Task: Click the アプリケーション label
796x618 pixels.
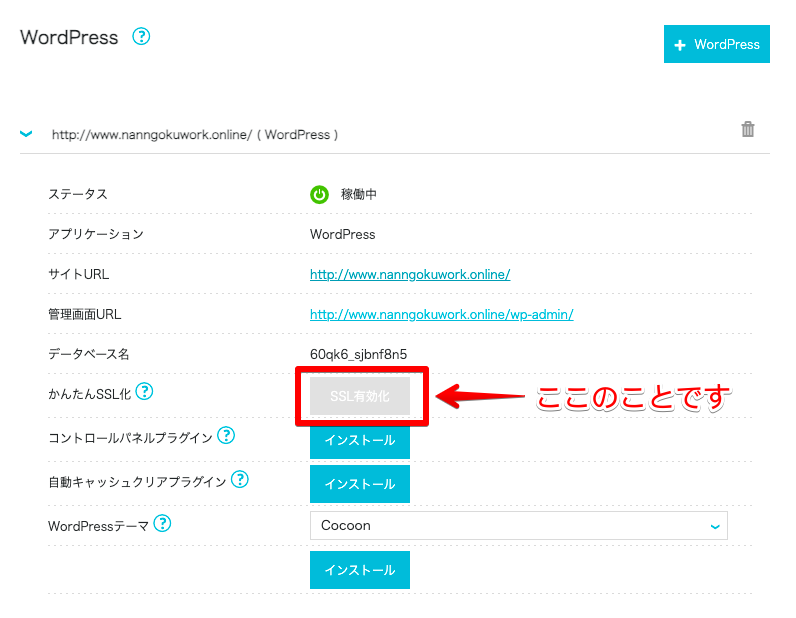Action: tap(96, 235)
